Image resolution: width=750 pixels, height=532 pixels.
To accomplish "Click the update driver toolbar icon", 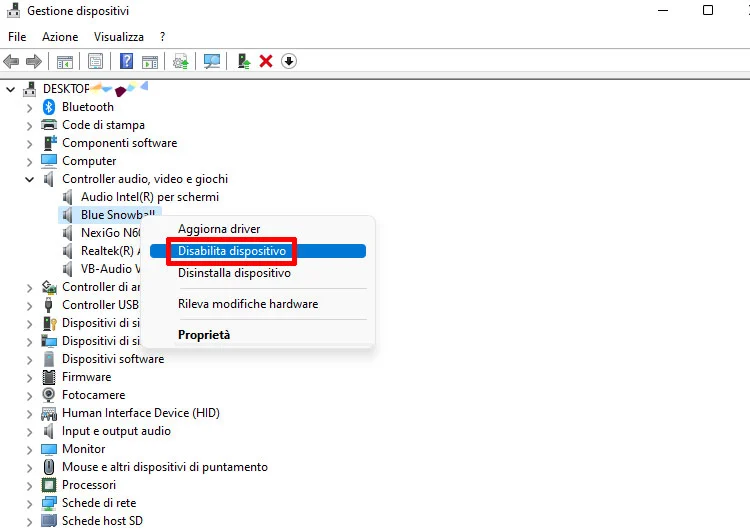I will pos(181,61).
